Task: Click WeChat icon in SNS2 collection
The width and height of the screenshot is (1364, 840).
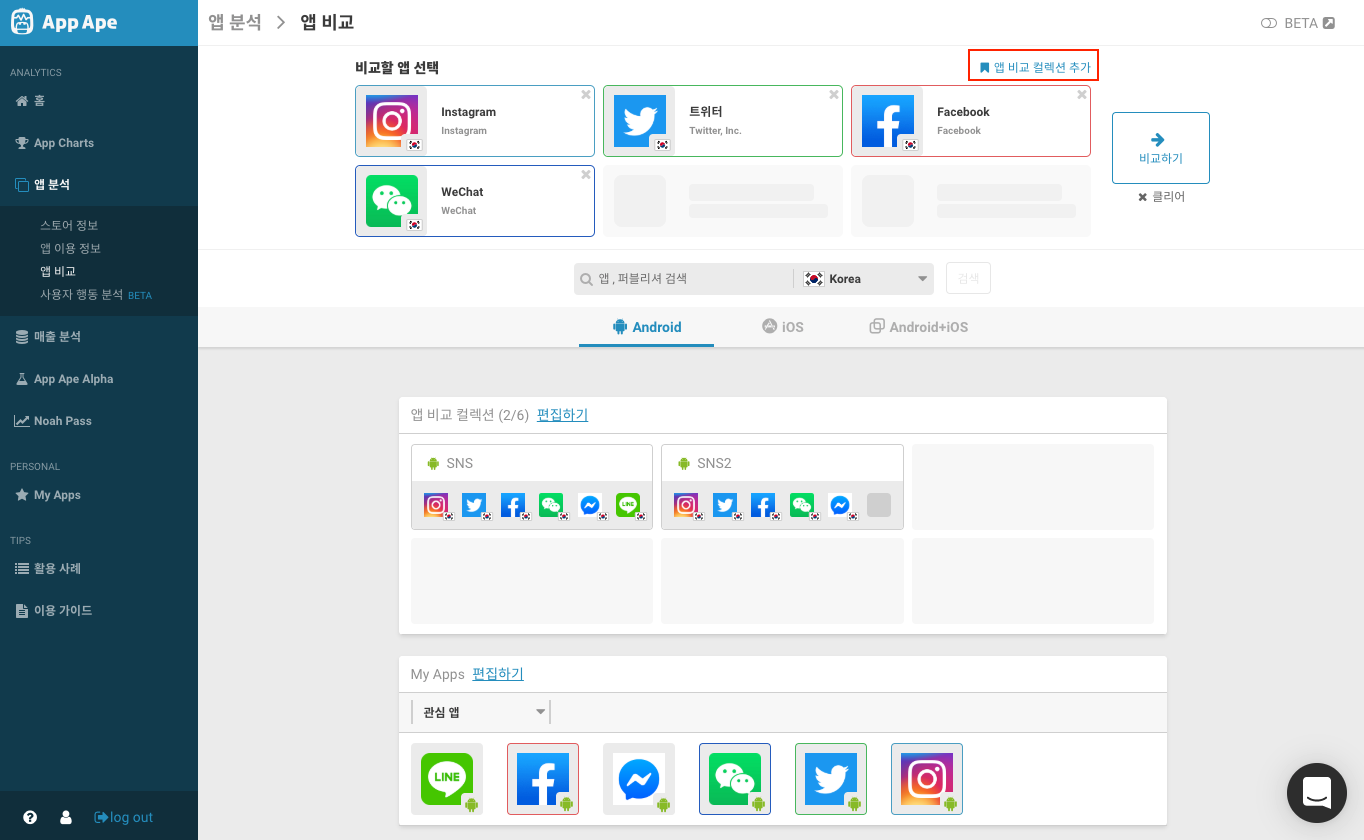Action: click(802, 505)
